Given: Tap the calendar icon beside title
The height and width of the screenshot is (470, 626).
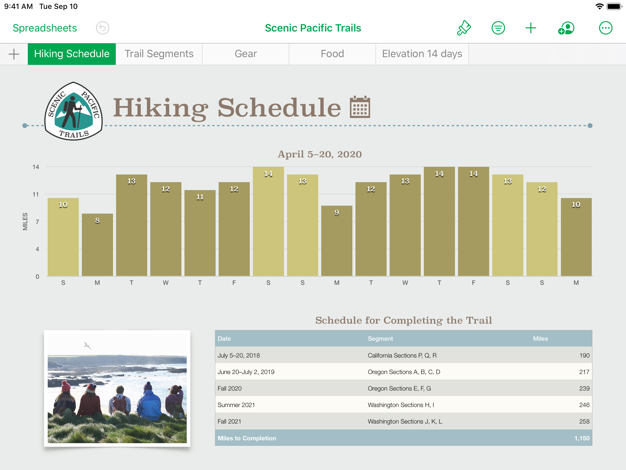Looking at the screenshot, I should pyautogui.click(x=360, y=107).
